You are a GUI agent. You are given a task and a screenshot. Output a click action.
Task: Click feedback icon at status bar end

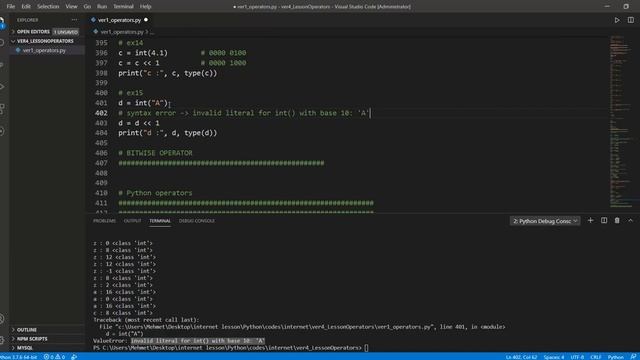click(x=633, y=357)
